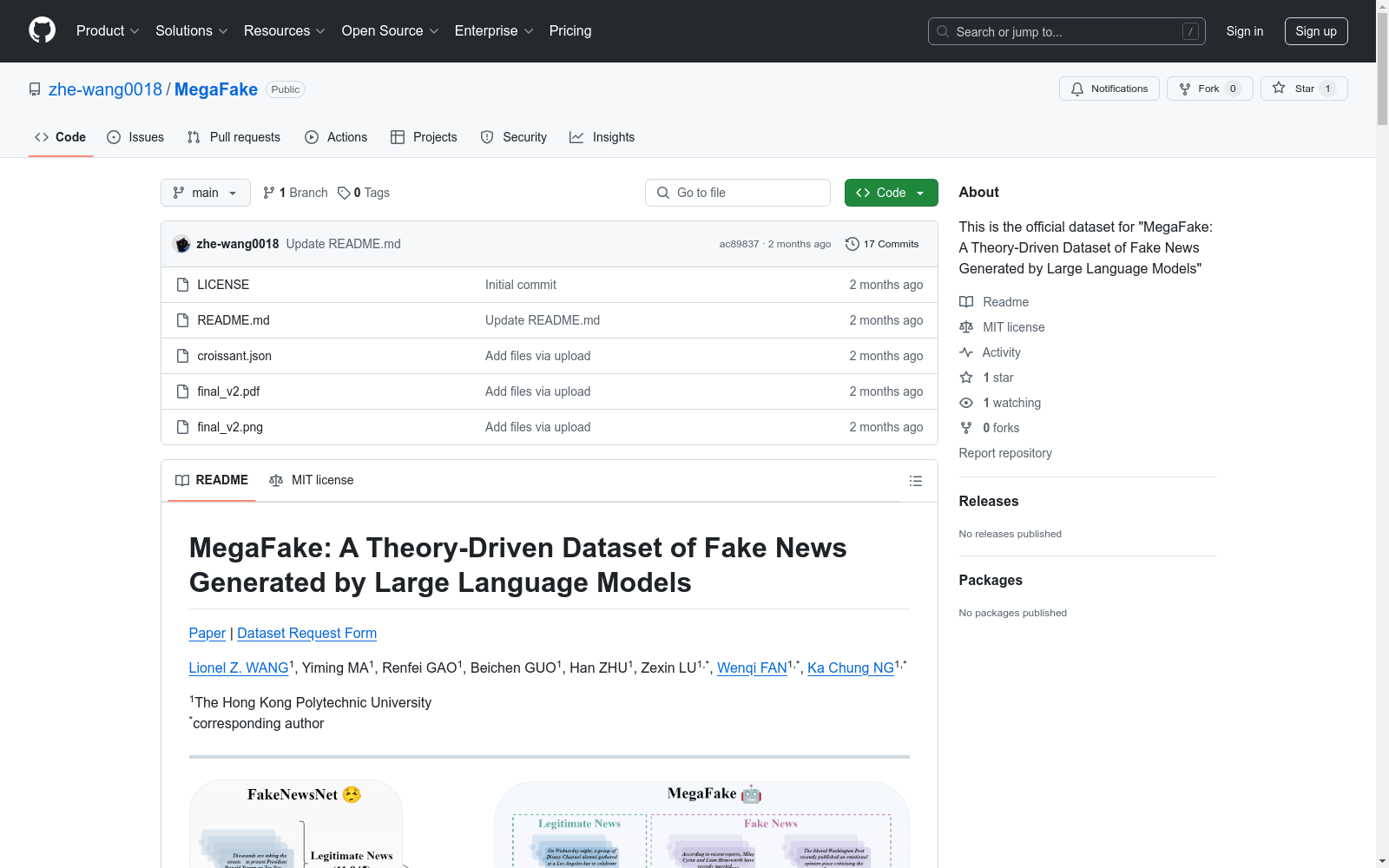The image size is (1389, 868).
Task: Click the book icon beside Readme in About
Action: tap(966, 302)
